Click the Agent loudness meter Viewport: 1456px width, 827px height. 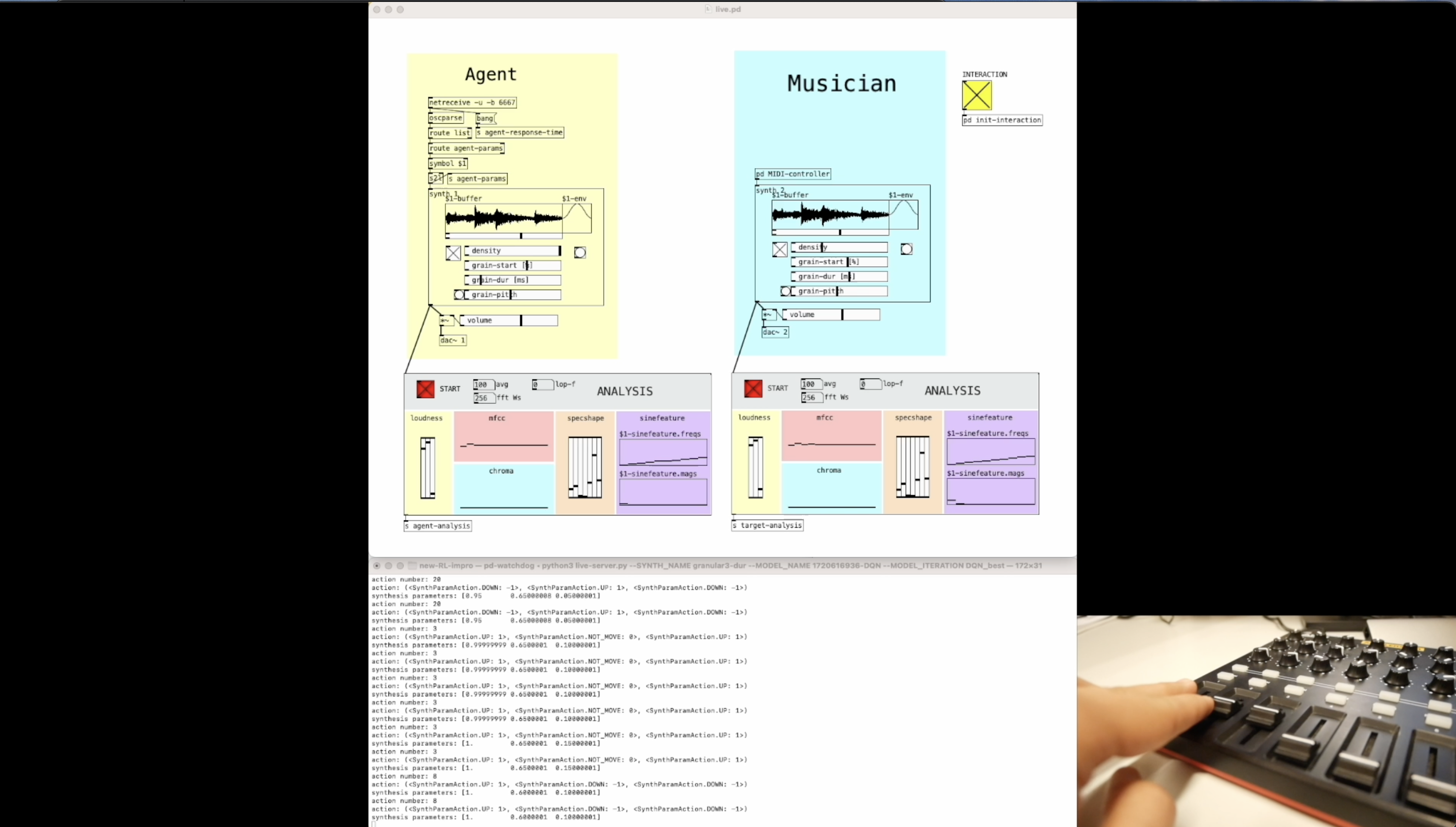[x=427, y=468]
